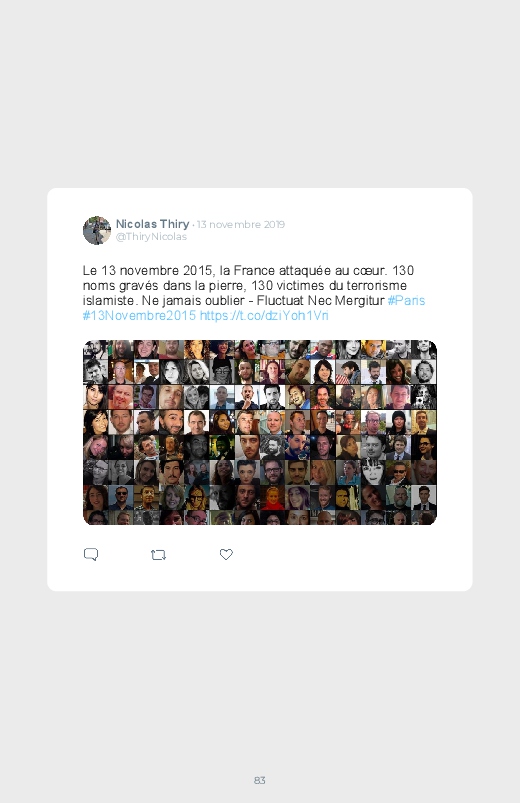Image resolution: width=520 pixels, height=803 pixels.
Task: Click the reply speech bubble icon
Action: [x=91, y=555]
